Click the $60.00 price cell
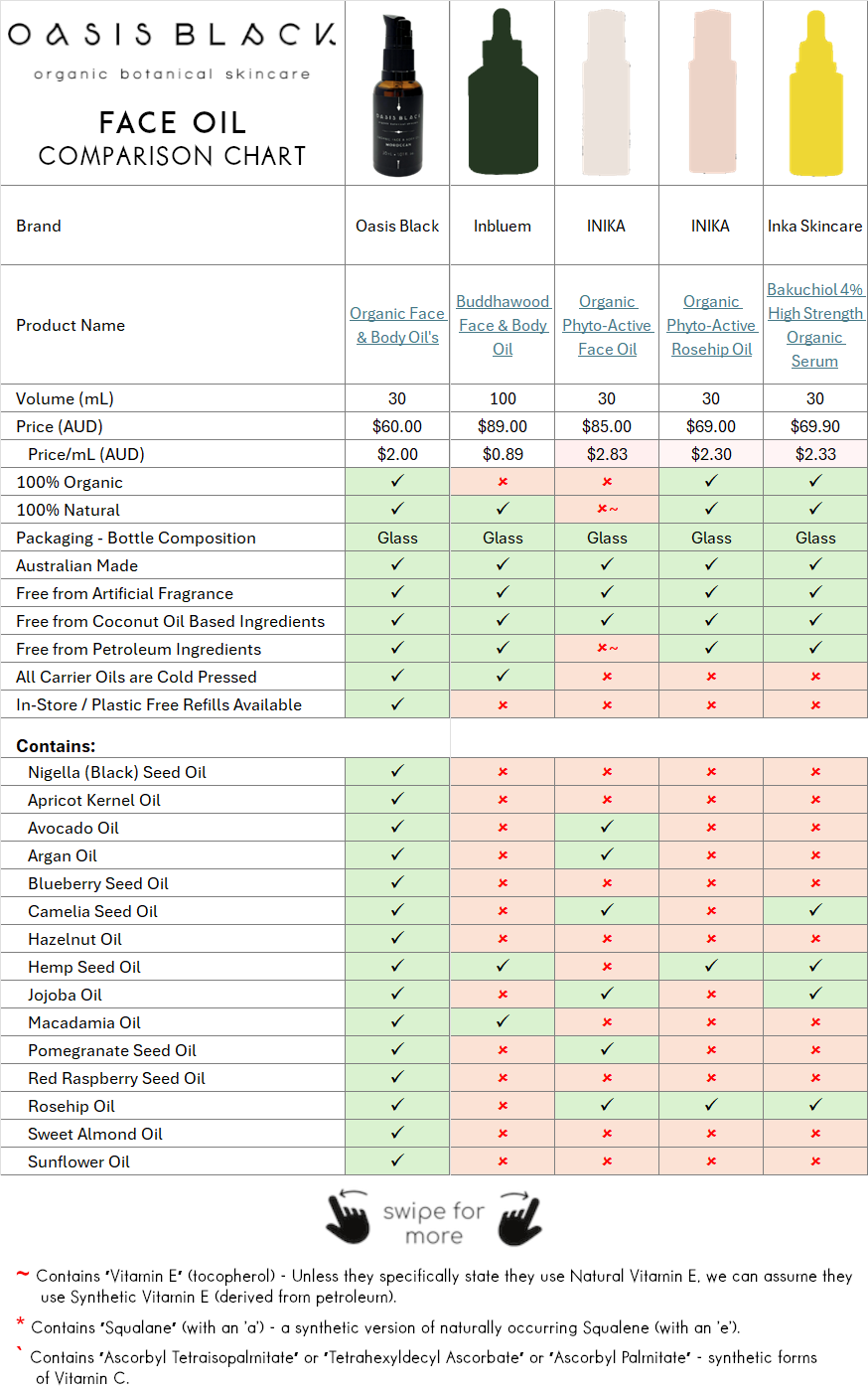Viewport: 868px width, 1391px height. (397, 426)
